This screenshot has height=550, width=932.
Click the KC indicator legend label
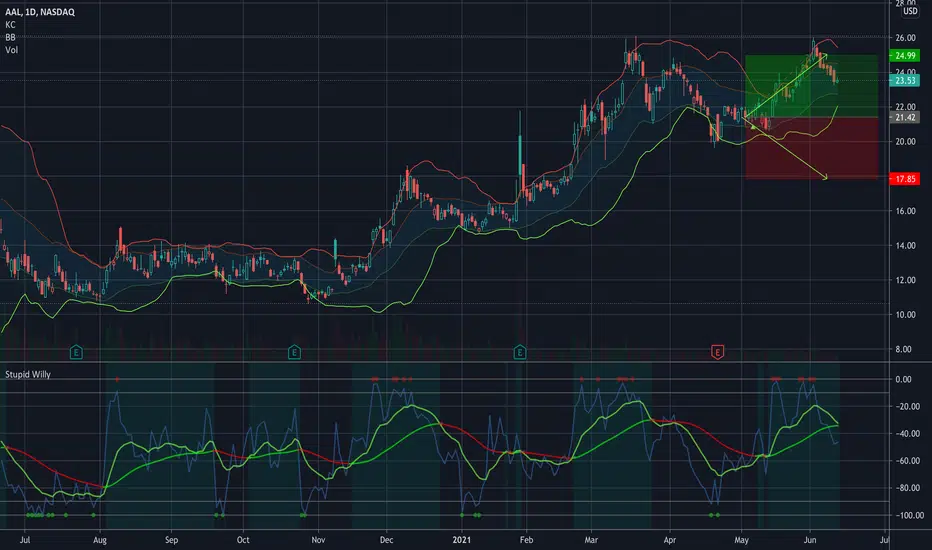10,24
